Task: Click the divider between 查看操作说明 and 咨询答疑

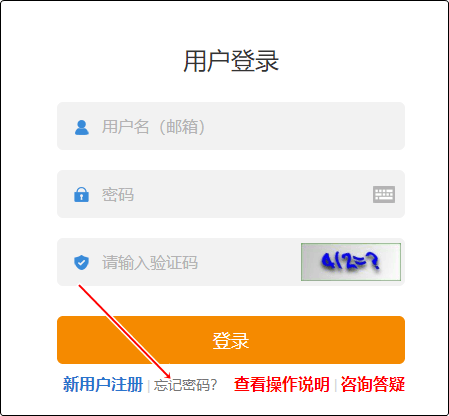Action: (x=335, y=385)
